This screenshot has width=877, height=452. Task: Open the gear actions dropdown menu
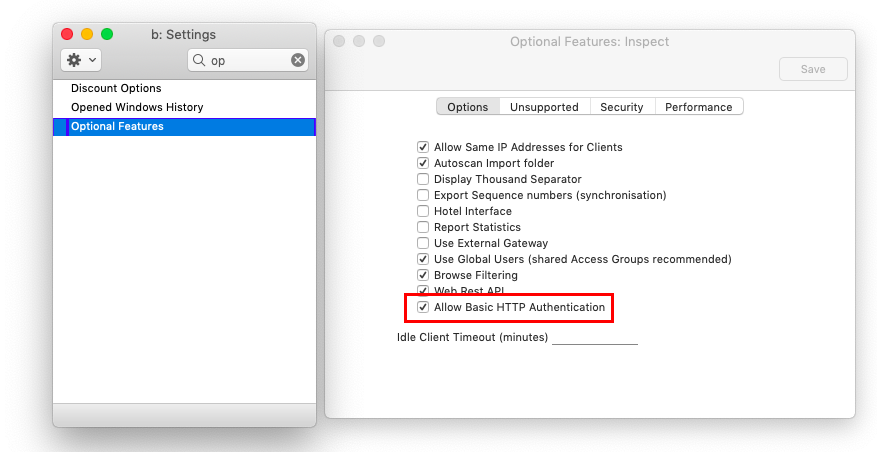pos(81,60)
